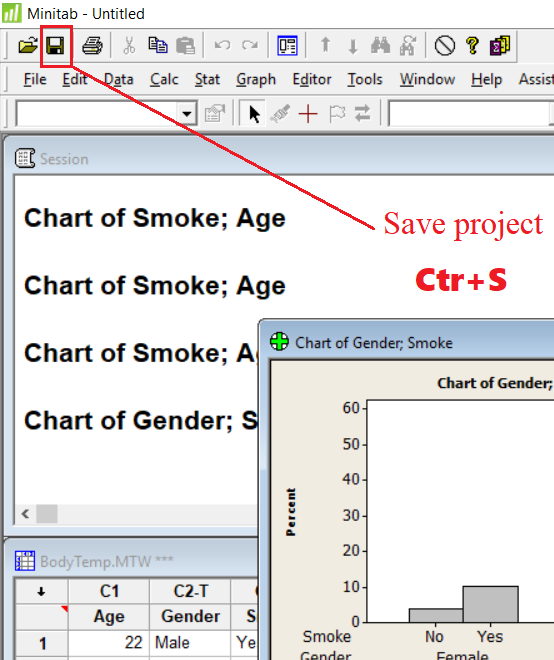Screen dimensions: 554x660
Task: Click the Save Project floppy disk icon
Action: (x=56, y=45)
